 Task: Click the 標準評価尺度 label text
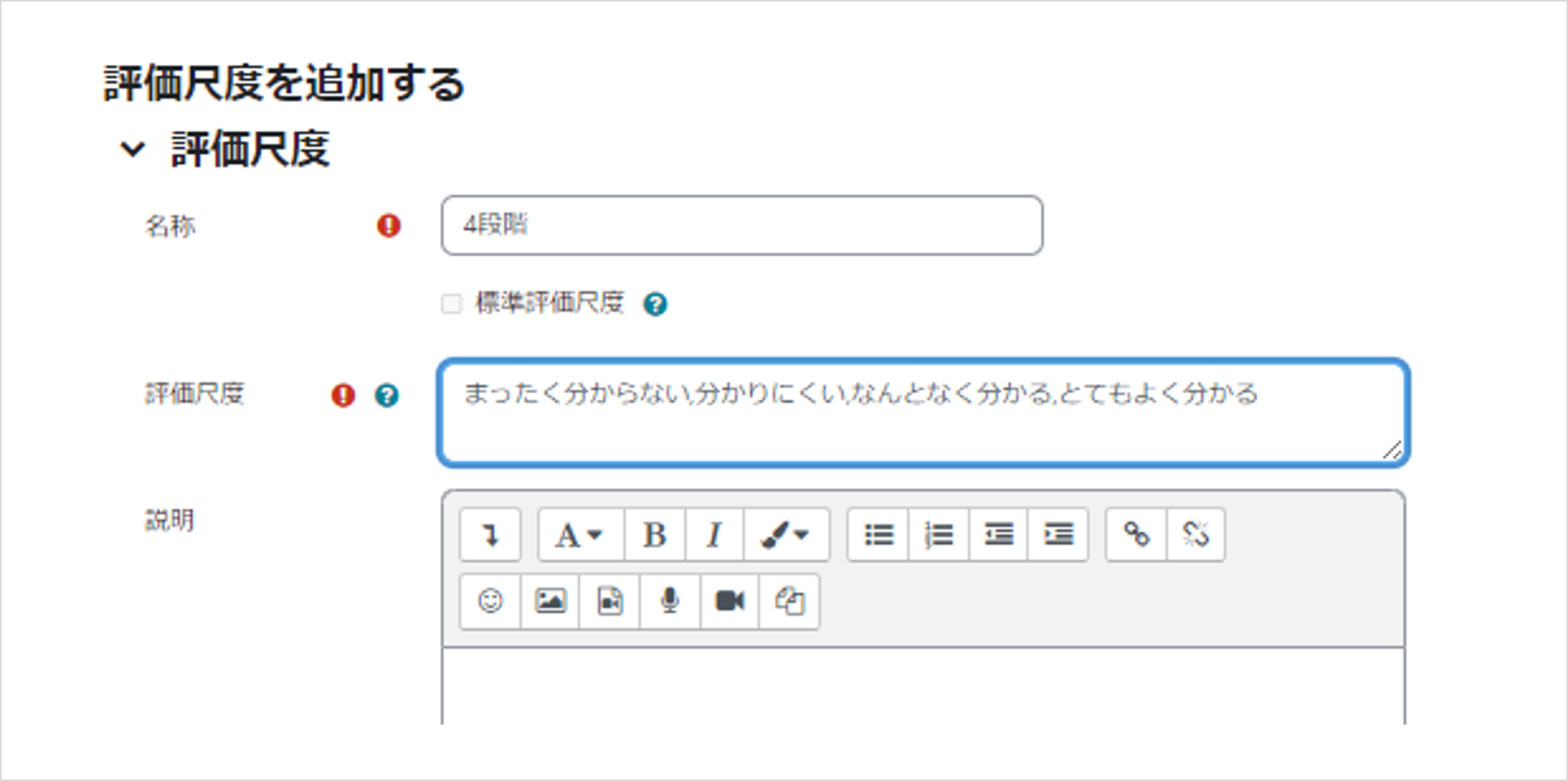click(x=550, y=302)
